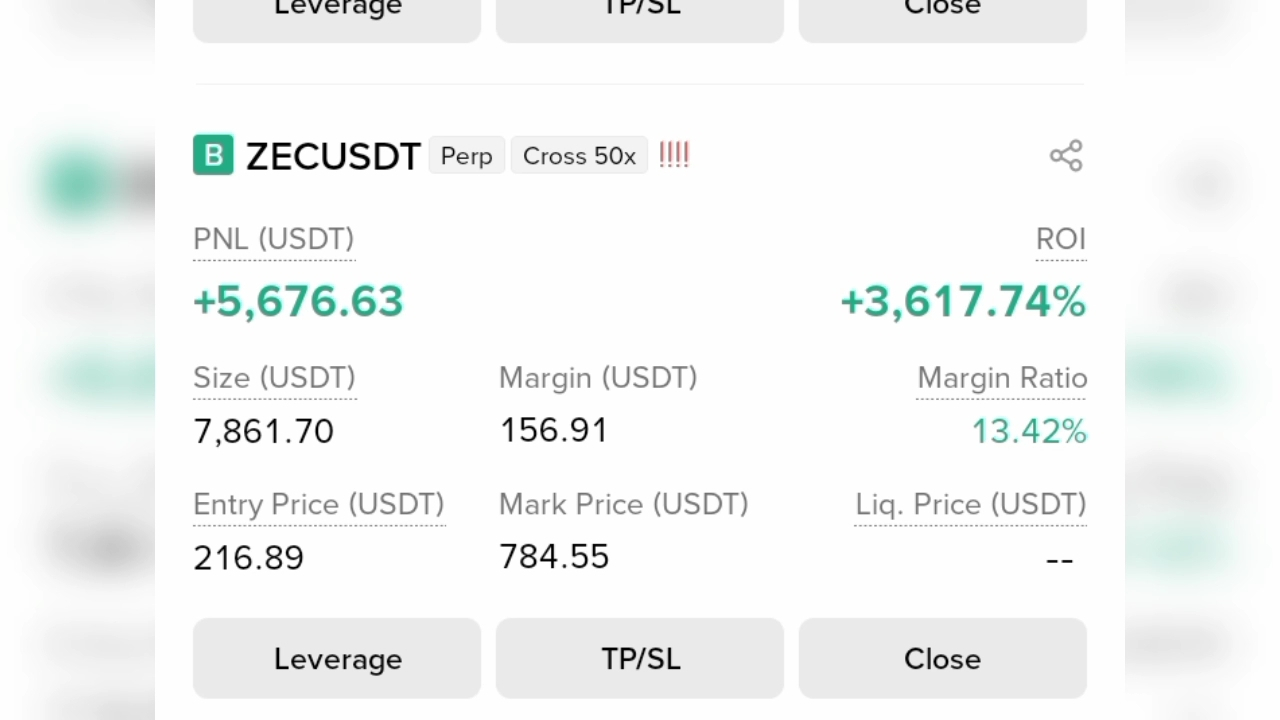Viewport: 1280px width, 720px height.
Task: Open TP/SL for ZECUSDT position
Action: [x=640, y=658]
